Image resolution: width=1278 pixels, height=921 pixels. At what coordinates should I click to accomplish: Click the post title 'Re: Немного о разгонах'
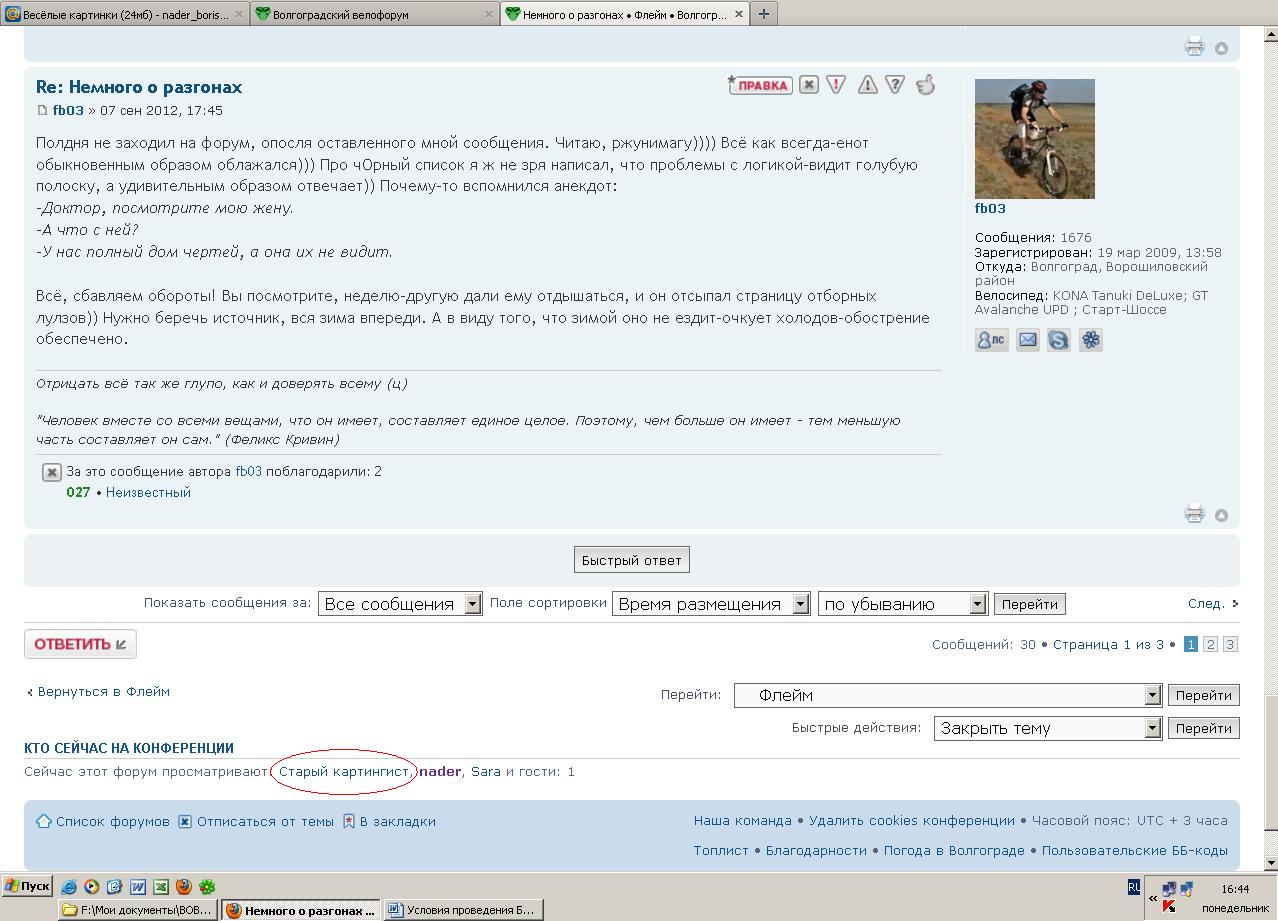139,87
